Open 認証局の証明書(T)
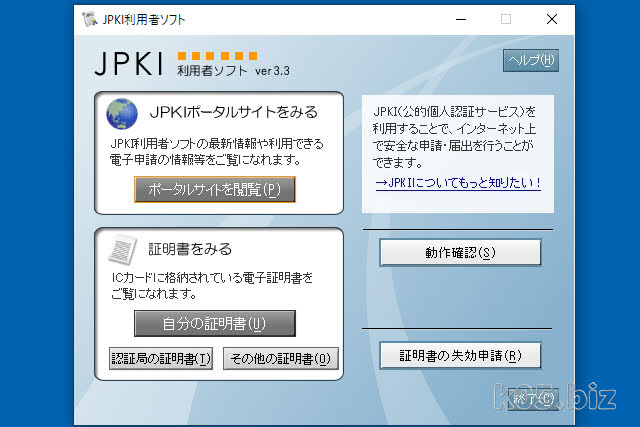 pyautogui.click(x=161, y=358)
